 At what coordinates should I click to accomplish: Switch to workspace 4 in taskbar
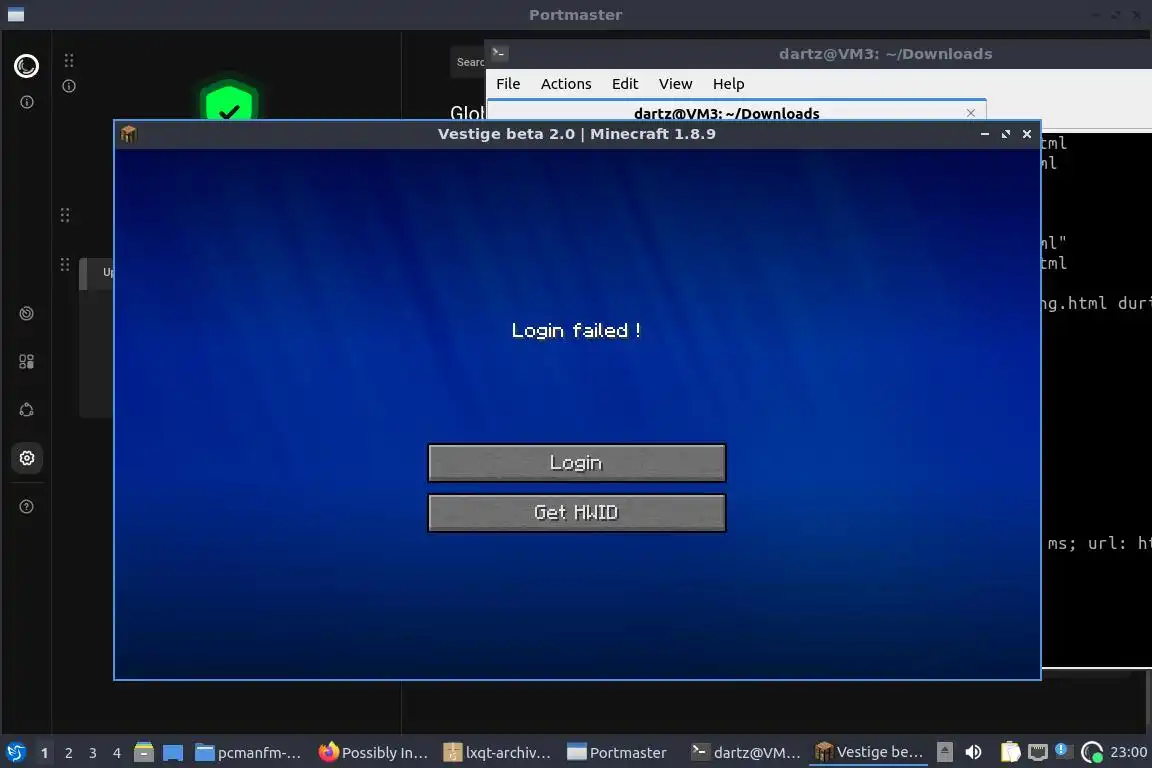pyautogui.click(x=117, y=753)
